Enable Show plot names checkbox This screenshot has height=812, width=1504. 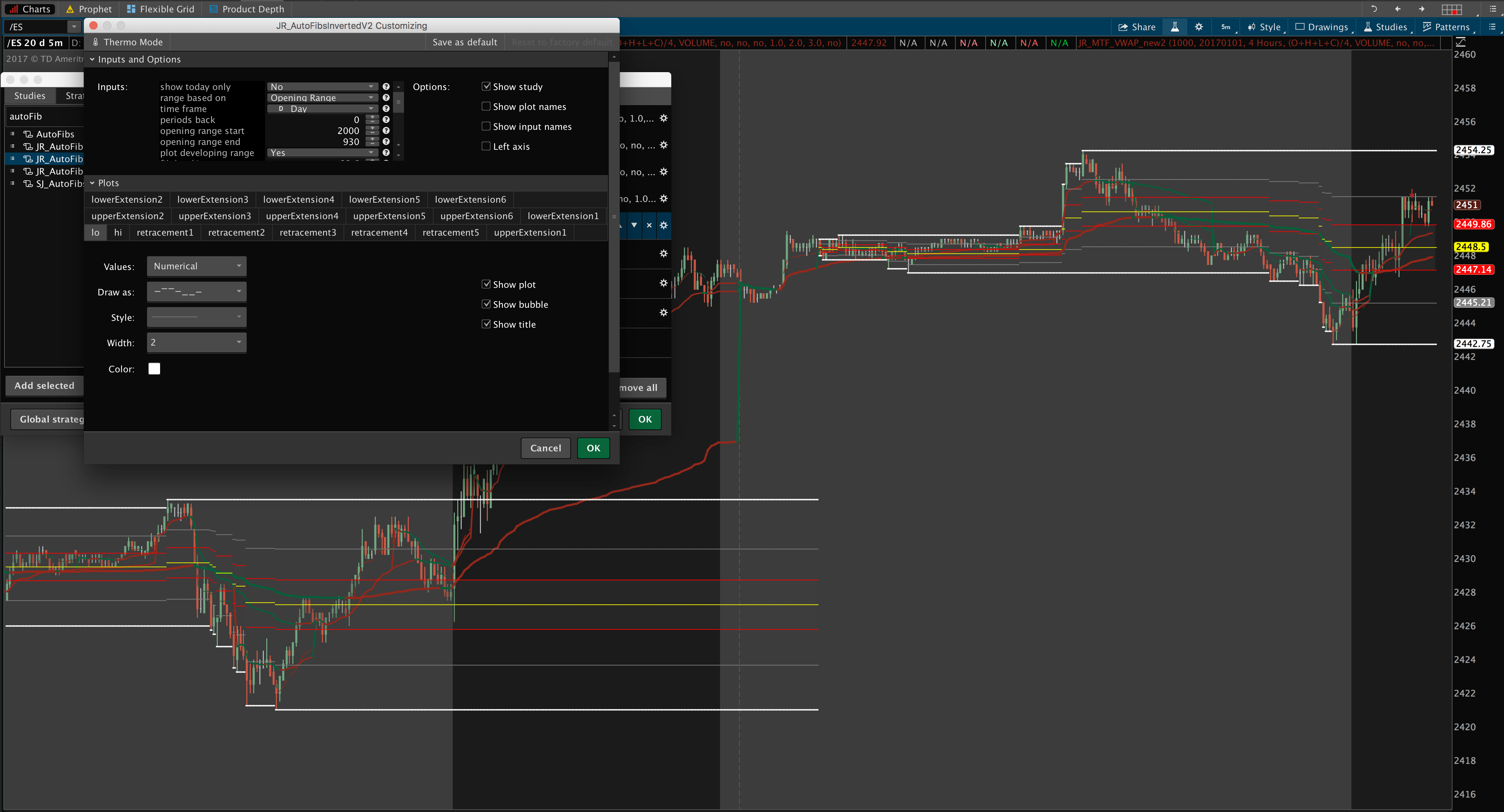(x=486, y=106)
